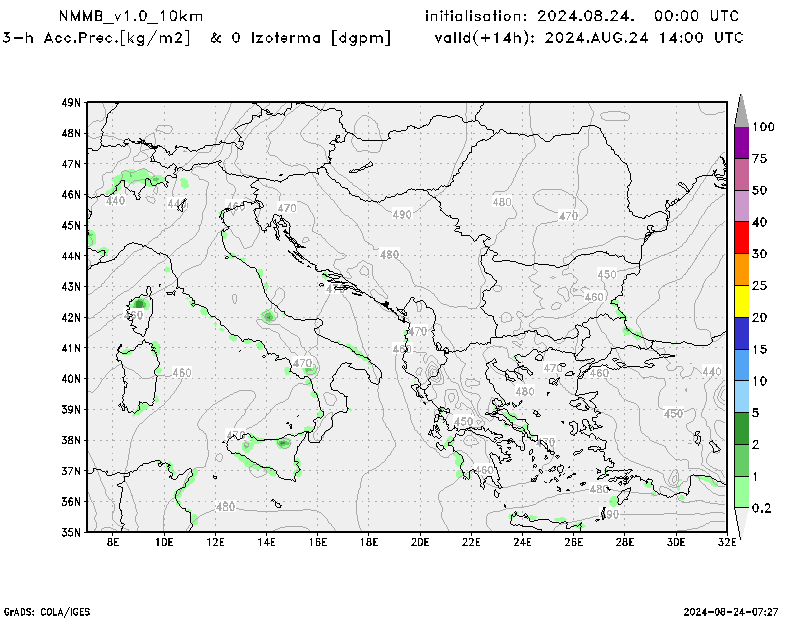Select the yellow legend color band
This screenshot has width=800, height=618.
[741, 301]
